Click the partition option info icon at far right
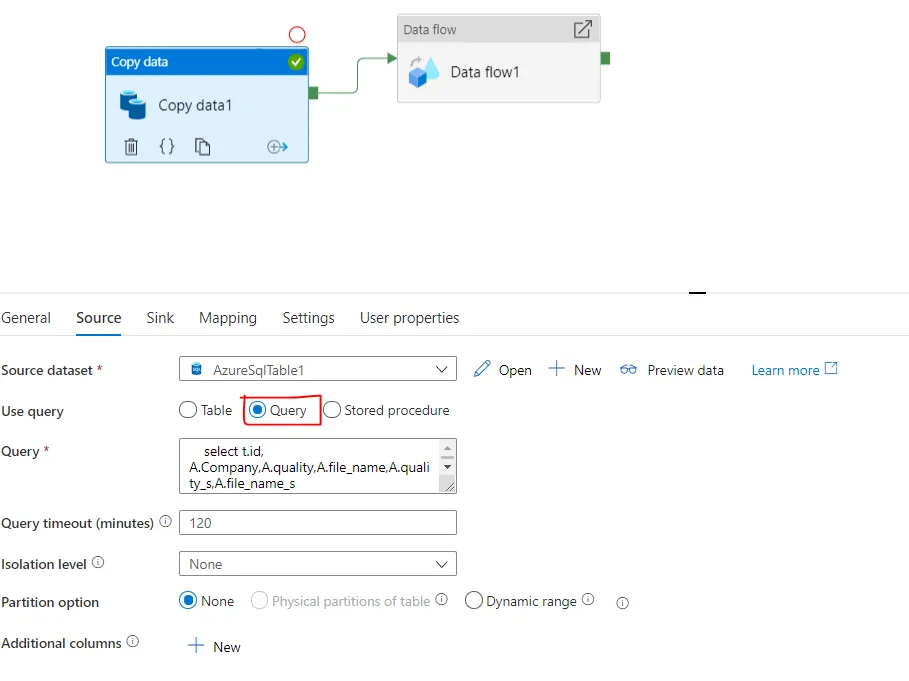This screenshot has height=681, width=909. (x=623, y=603)
